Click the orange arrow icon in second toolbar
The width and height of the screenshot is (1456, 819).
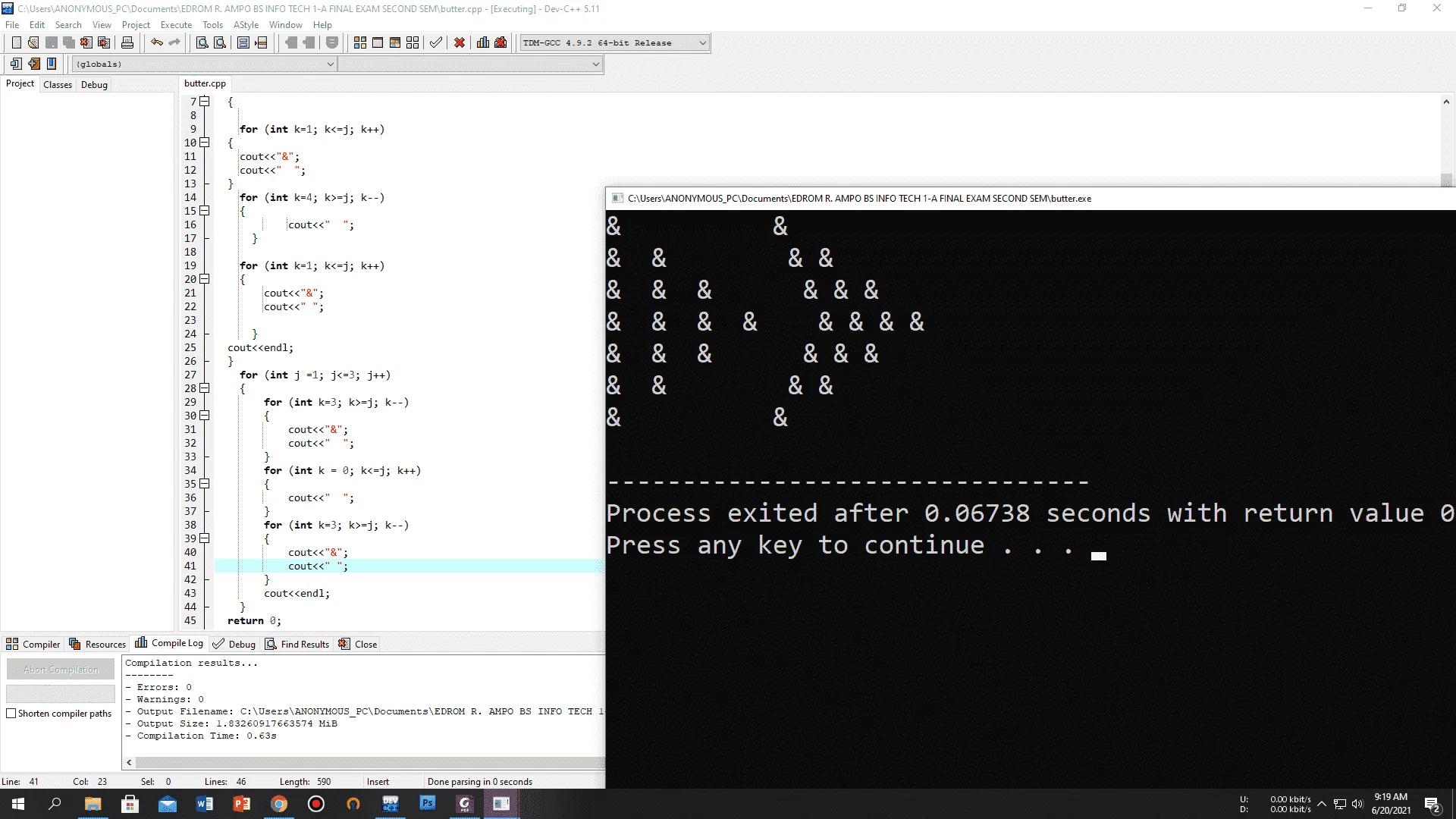click(x=34, y=64)
